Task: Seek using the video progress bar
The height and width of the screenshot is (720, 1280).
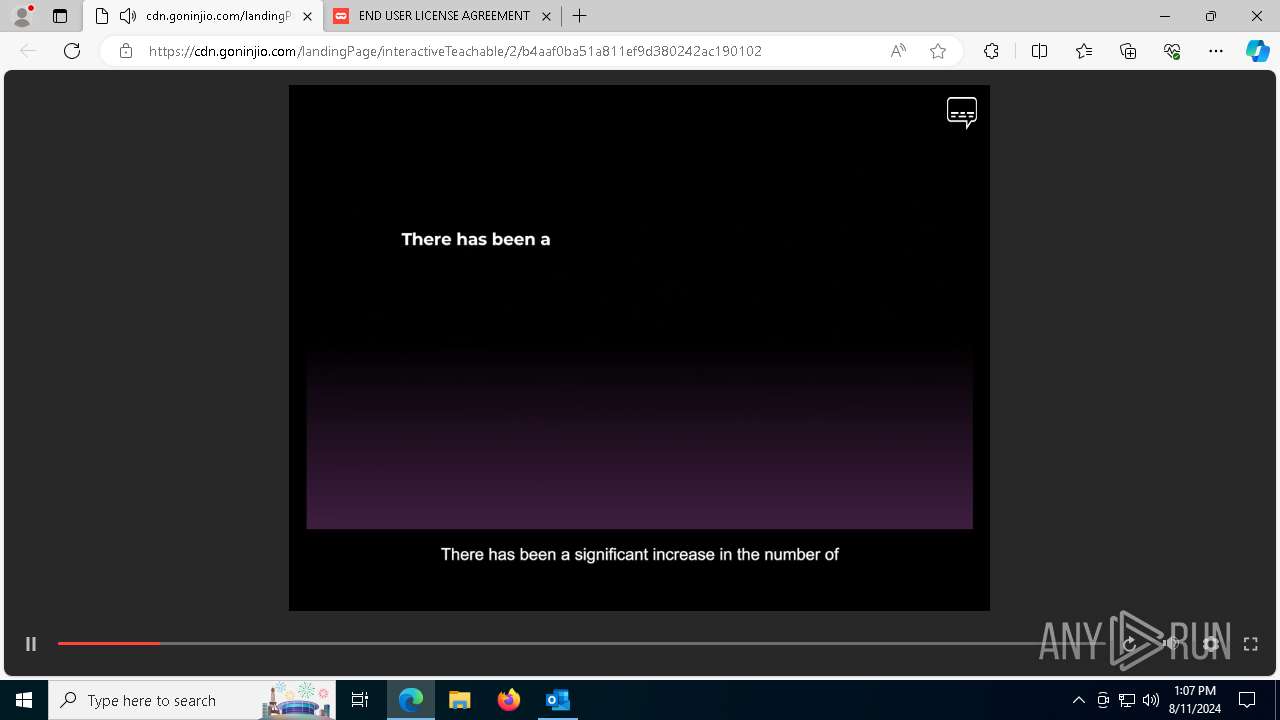Action: 580,643
